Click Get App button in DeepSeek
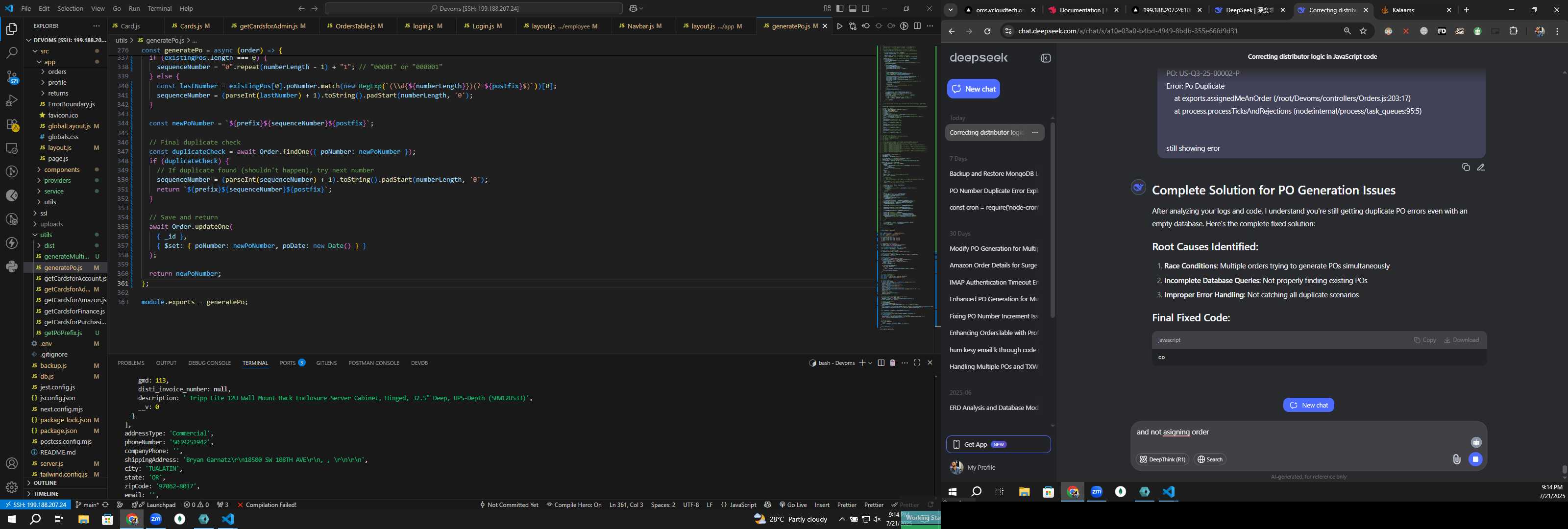Image resolution: width=1568 pixels, height=529 pixels. click(x=998, y=444)
